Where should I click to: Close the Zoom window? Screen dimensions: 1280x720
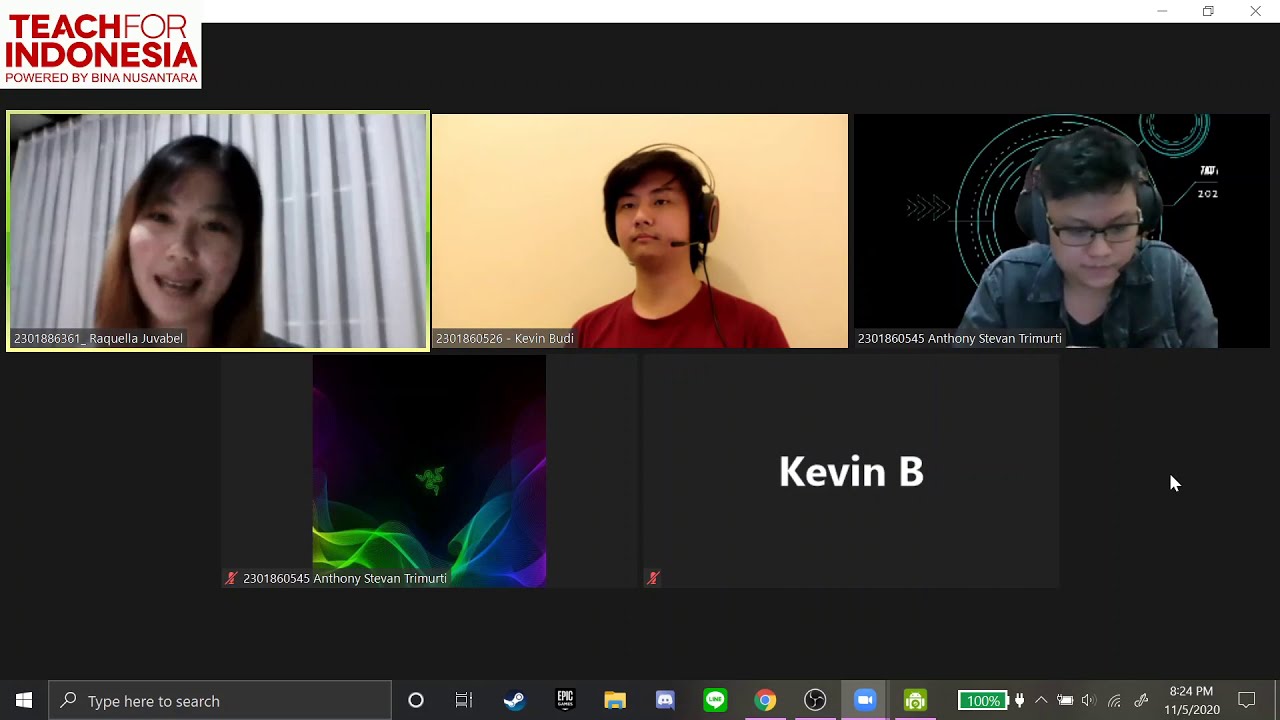pos(1255,11)
